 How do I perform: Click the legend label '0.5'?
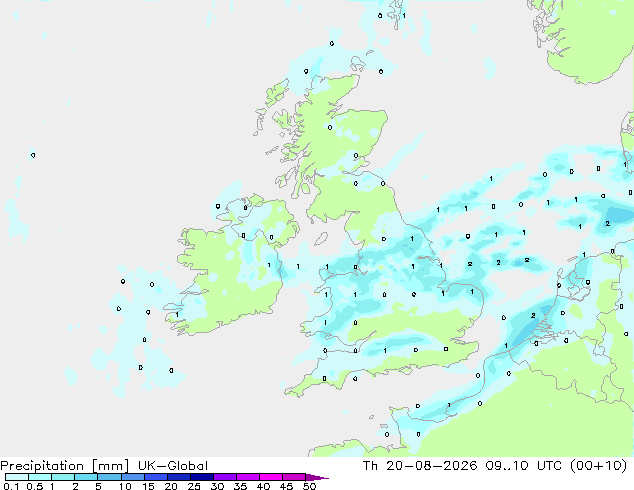(x=34, y=486)
